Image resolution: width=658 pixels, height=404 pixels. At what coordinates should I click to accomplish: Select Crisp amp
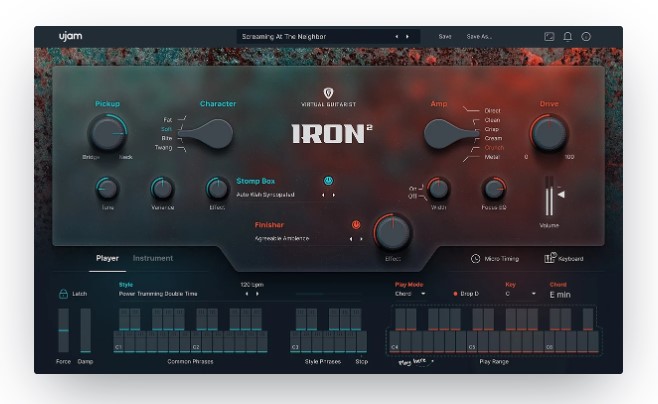tap(491, 129)
